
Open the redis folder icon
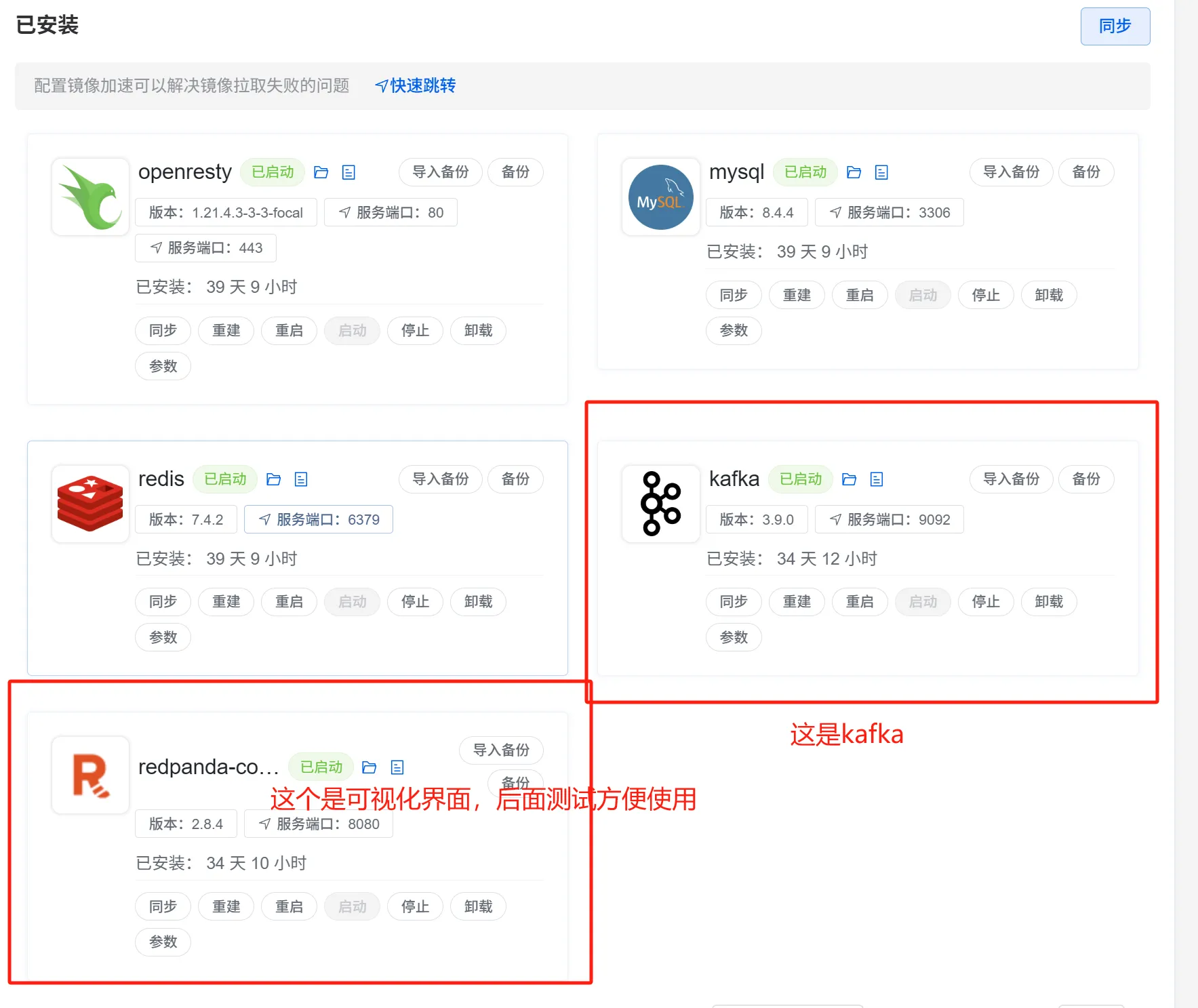pyautogui.click(x=274, y=480)
